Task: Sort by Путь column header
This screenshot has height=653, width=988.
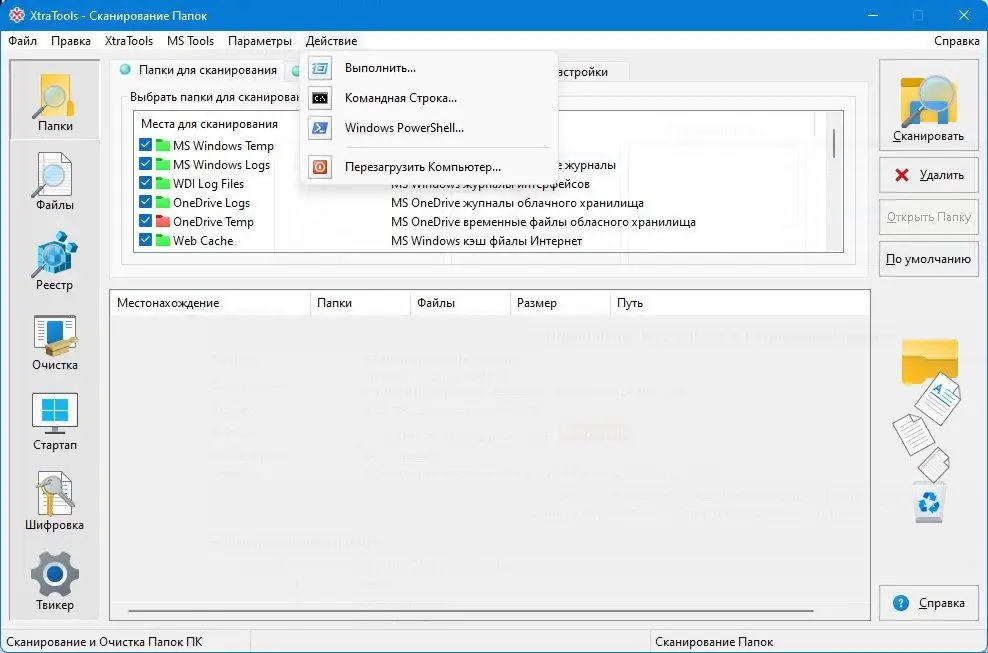Action: (x=740, y=303)
